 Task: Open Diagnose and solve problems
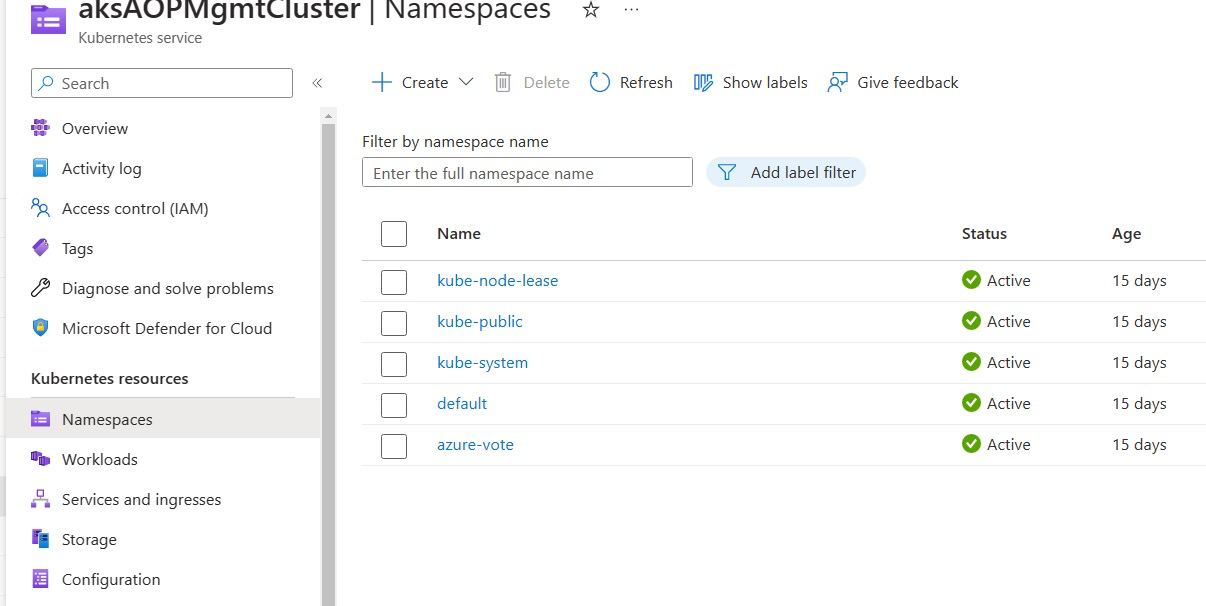tap(168, 288)
